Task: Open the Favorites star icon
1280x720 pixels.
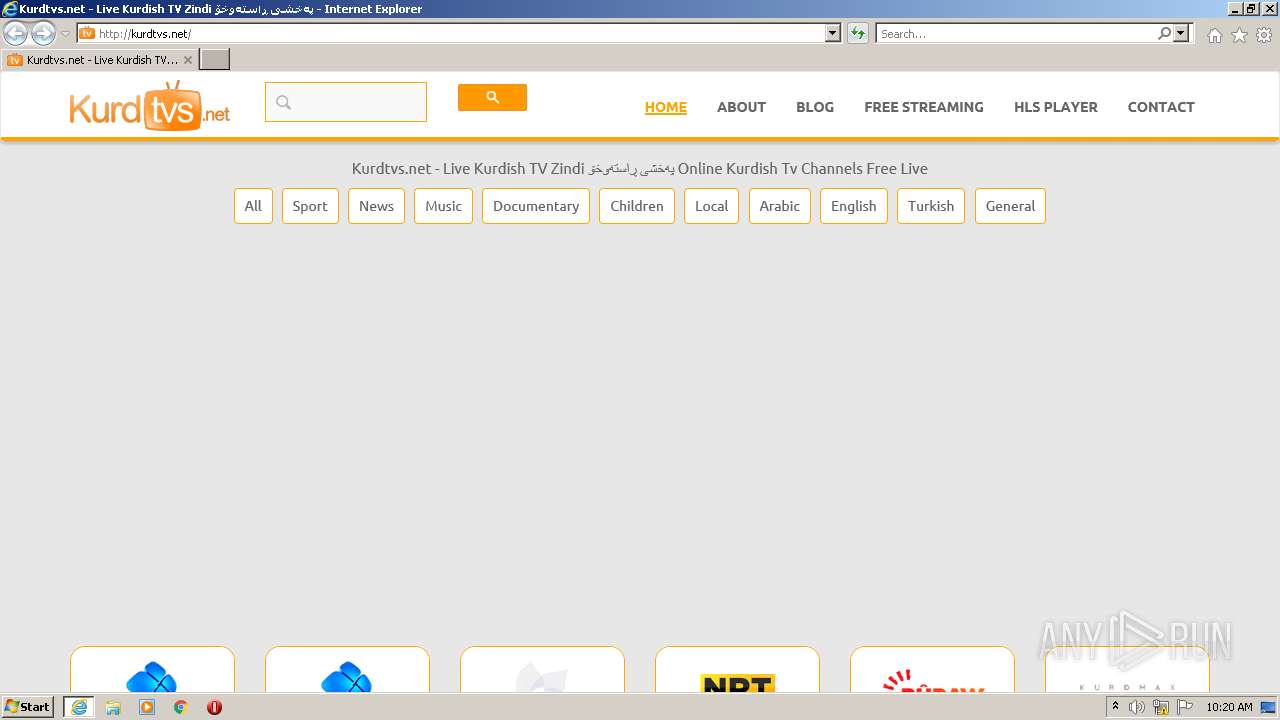Action: [1239, 35]
